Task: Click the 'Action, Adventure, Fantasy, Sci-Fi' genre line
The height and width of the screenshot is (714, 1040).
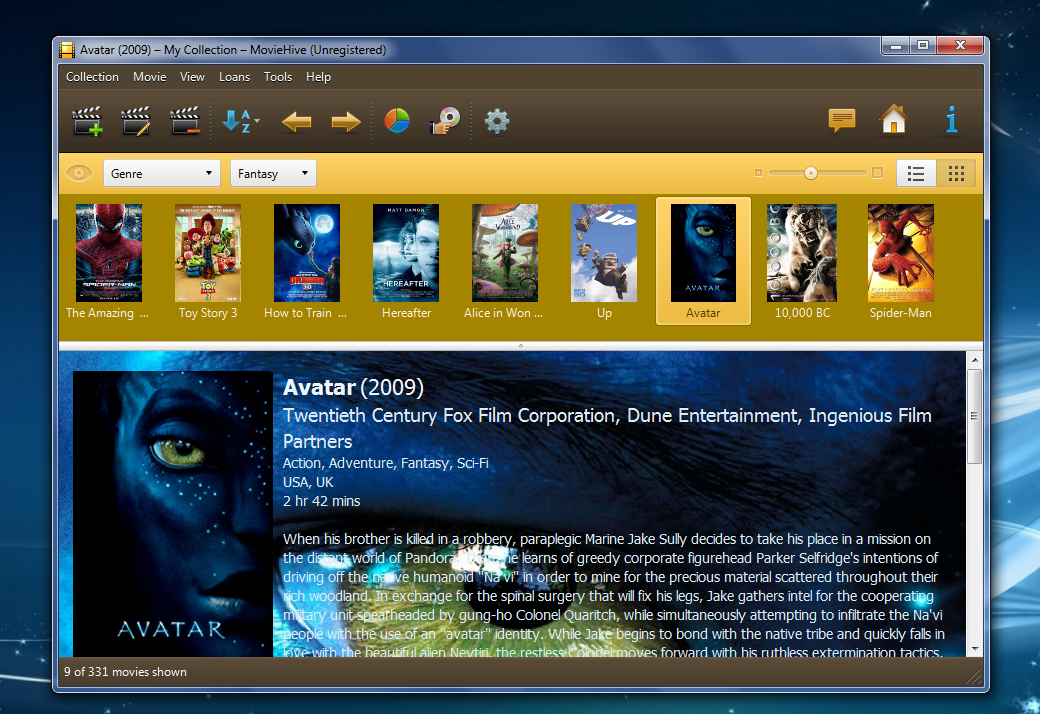Action: 386,463
